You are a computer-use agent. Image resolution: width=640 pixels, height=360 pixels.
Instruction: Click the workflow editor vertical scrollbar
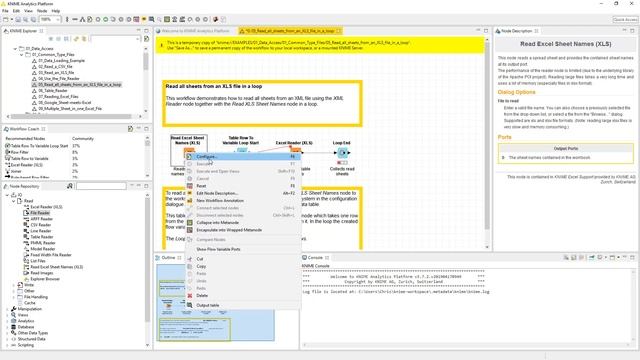coord(487,135)
